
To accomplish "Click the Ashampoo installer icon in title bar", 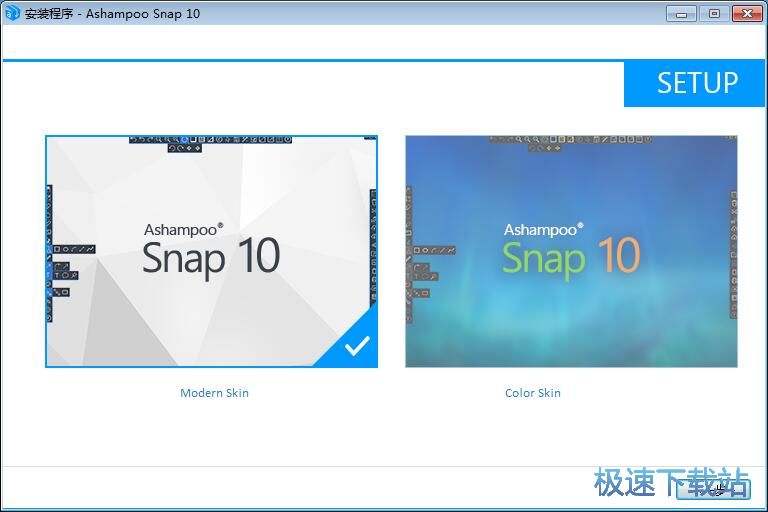I will [12, 13].
